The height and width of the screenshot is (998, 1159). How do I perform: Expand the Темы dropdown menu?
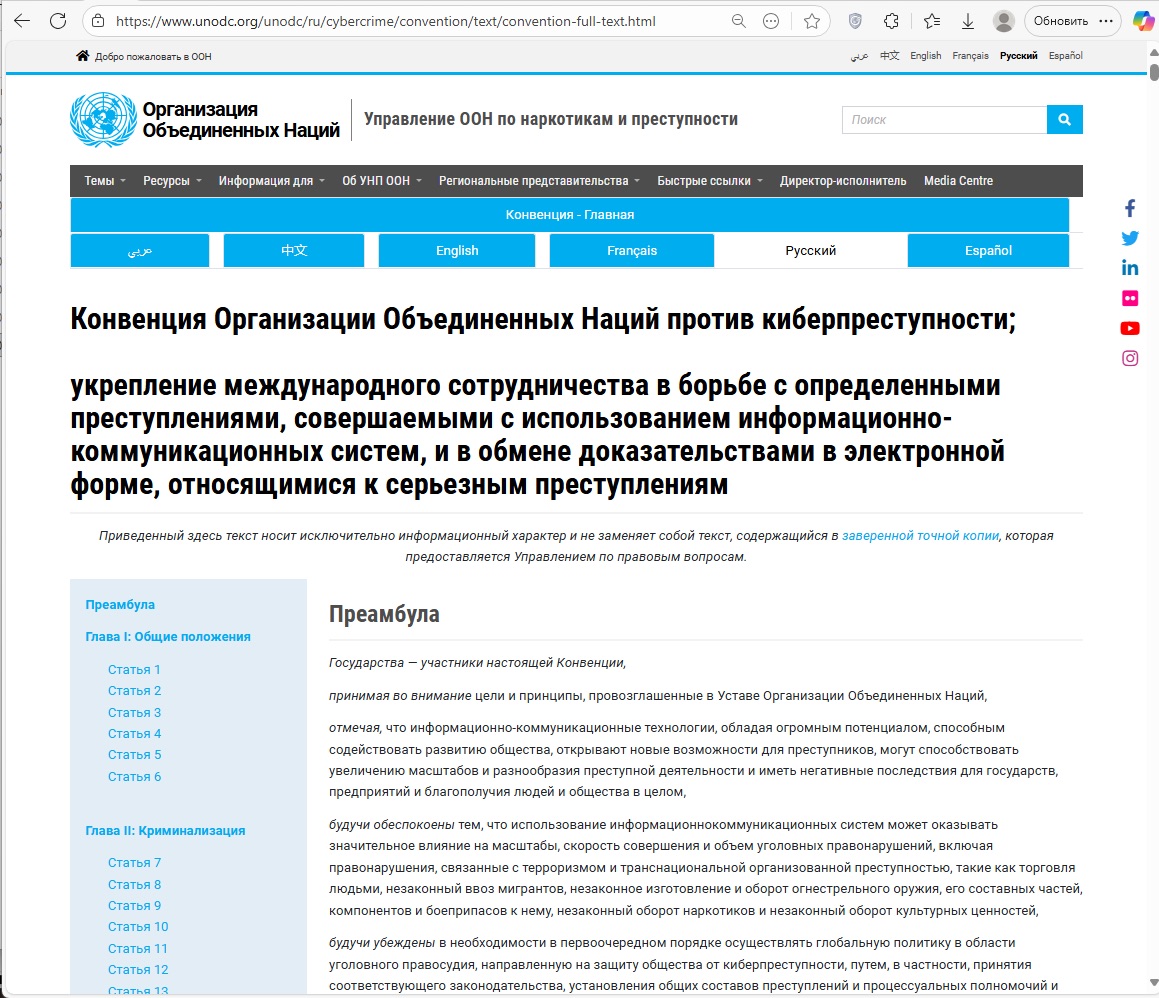point(104,181)
